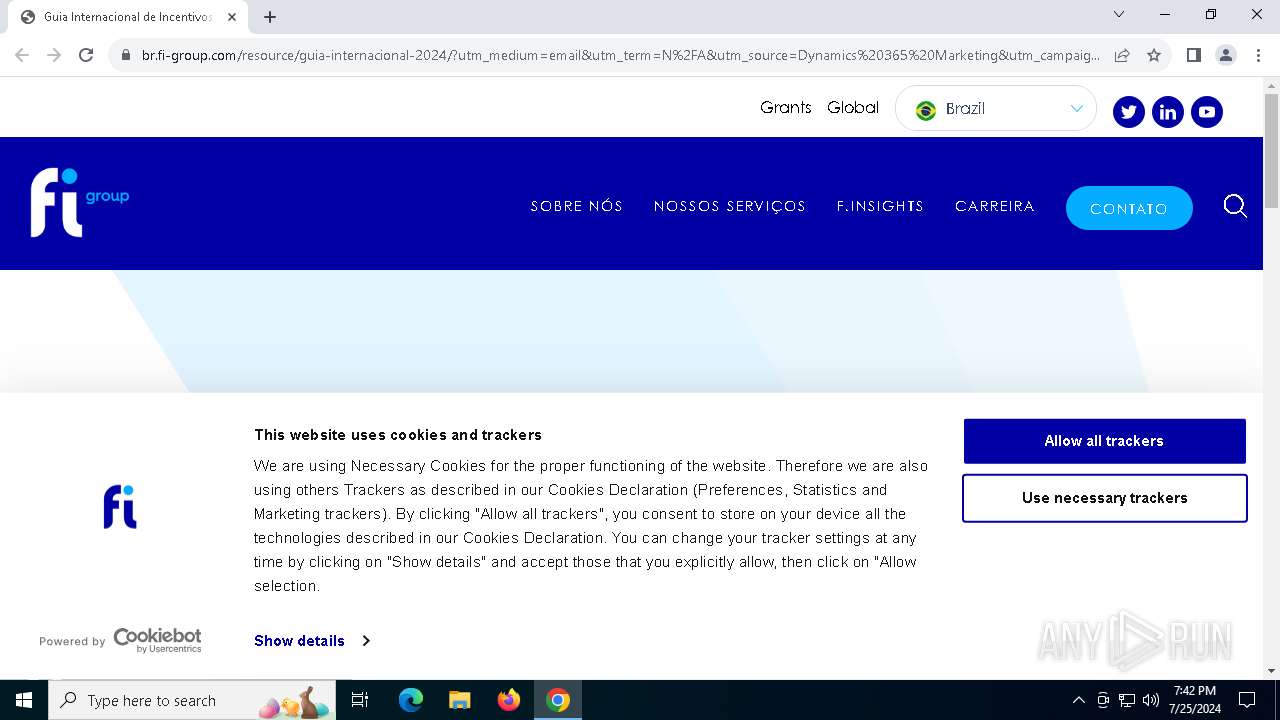This screenshot has height=720, width=1280.
Task: Close the Guia Internacional tab
Action: tap(232, 17)
